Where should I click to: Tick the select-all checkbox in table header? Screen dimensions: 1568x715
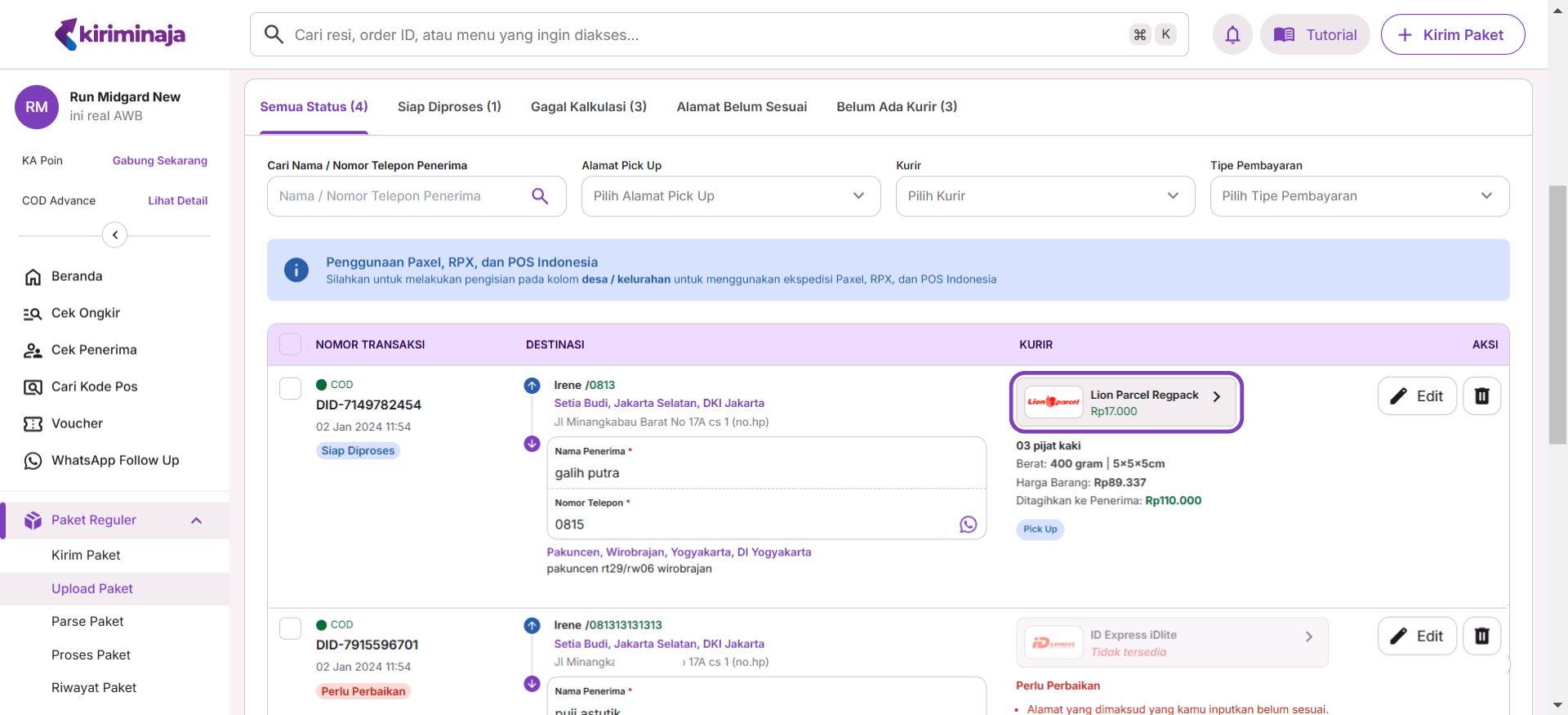290,344
